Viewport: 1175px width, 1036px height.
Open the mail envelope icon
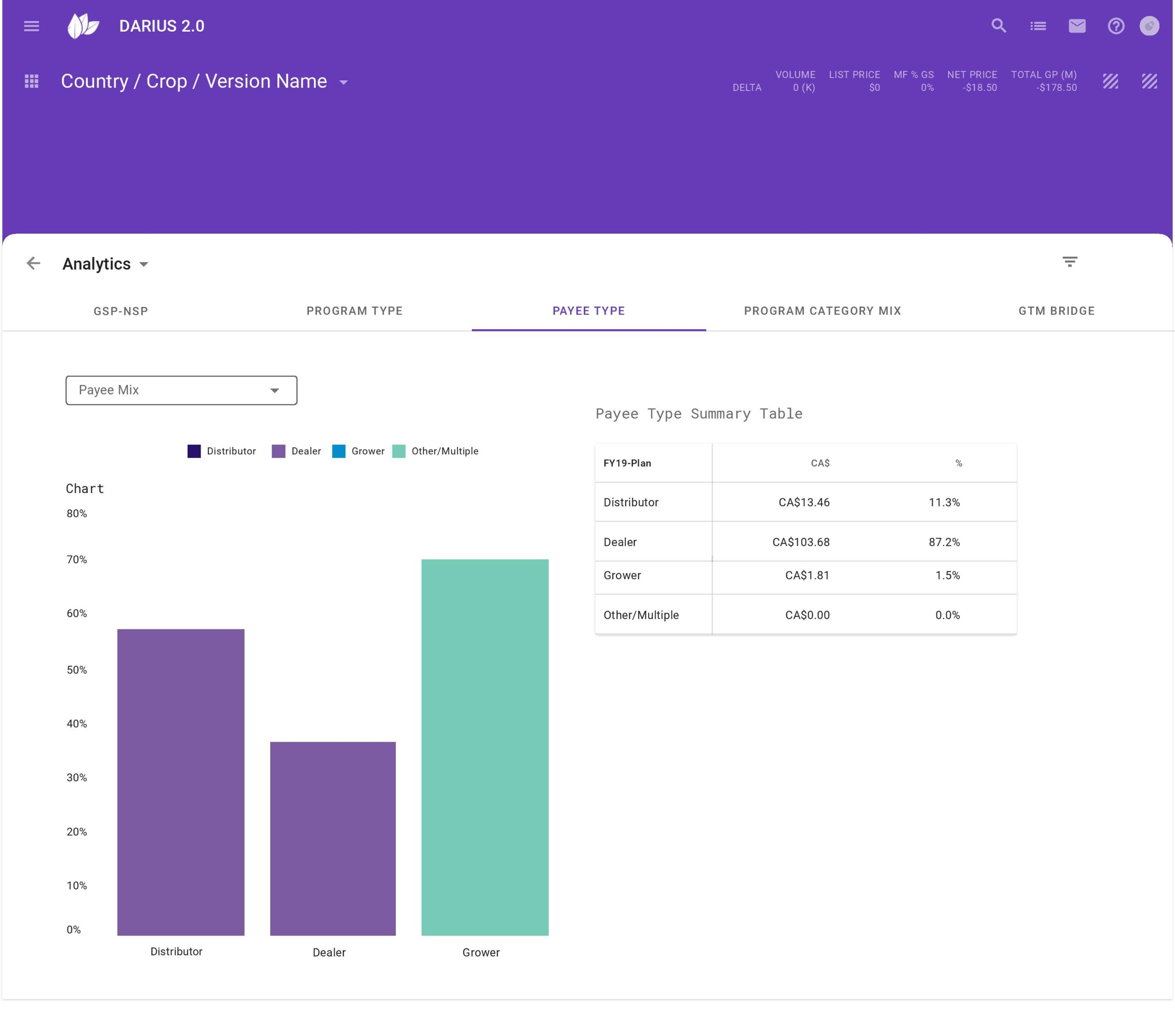point(1077,26)
